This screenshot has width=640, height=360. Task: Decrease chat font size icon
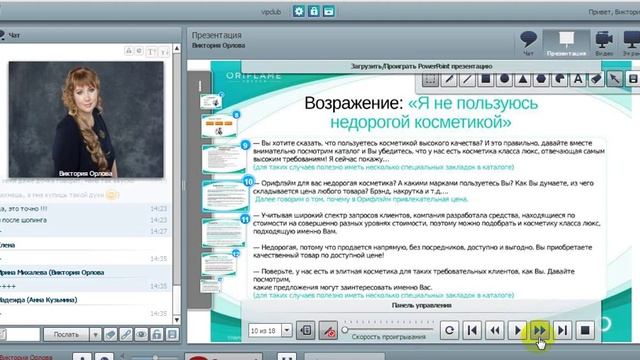click(x=164, y=51)
